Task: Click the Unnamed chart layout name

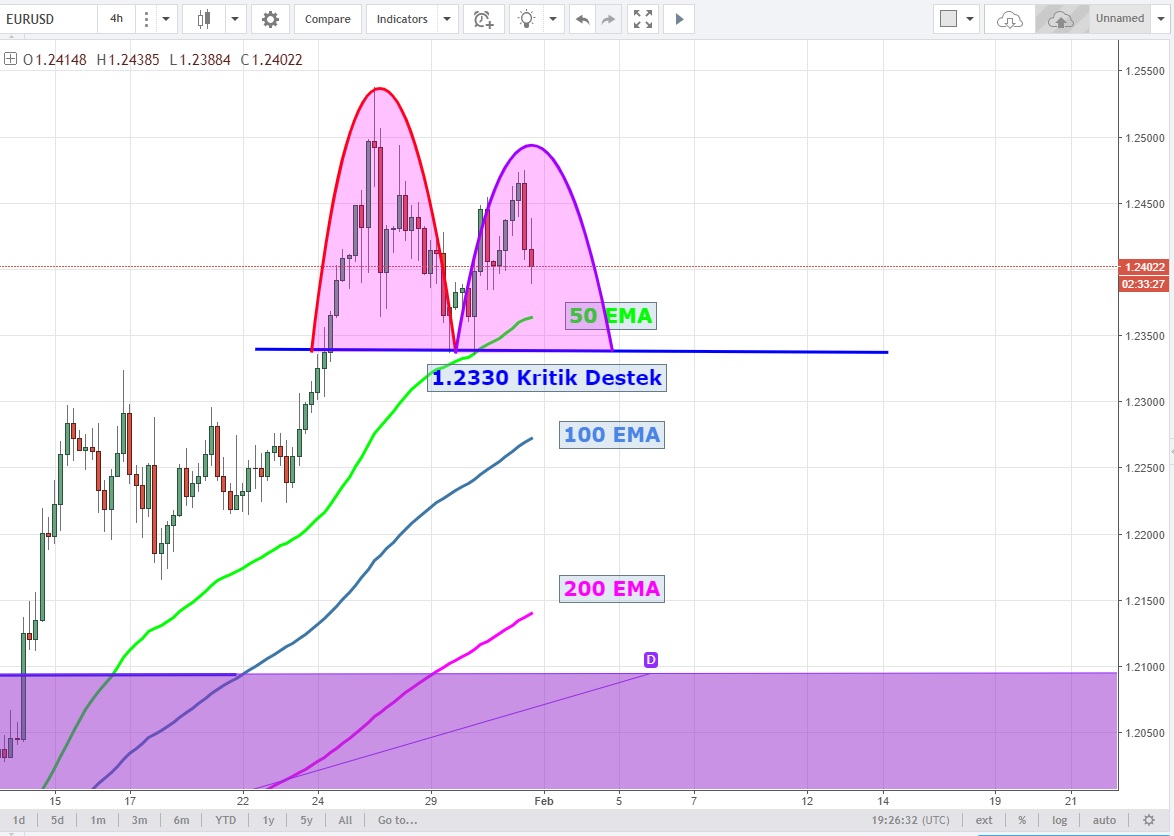Action: point(1119,19)
